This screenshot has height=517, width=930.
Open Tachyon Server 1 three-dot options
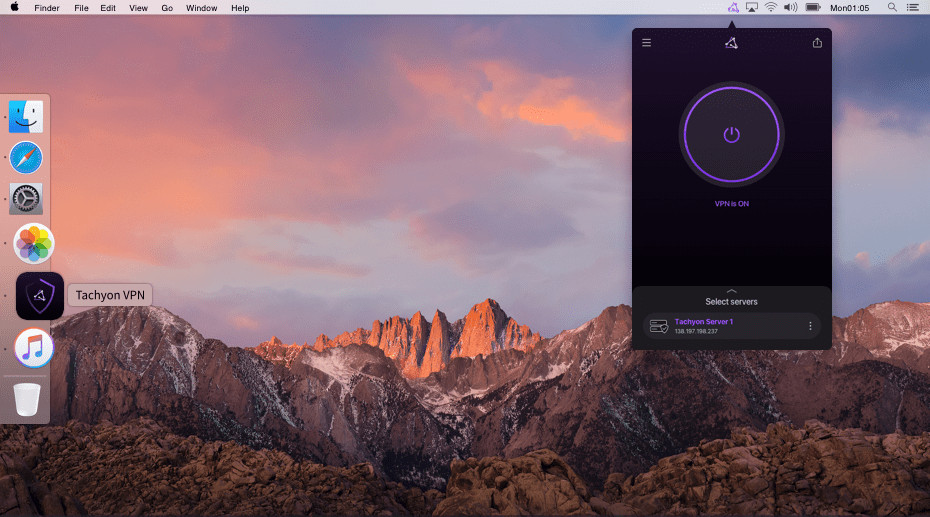[x=810, y=326]
